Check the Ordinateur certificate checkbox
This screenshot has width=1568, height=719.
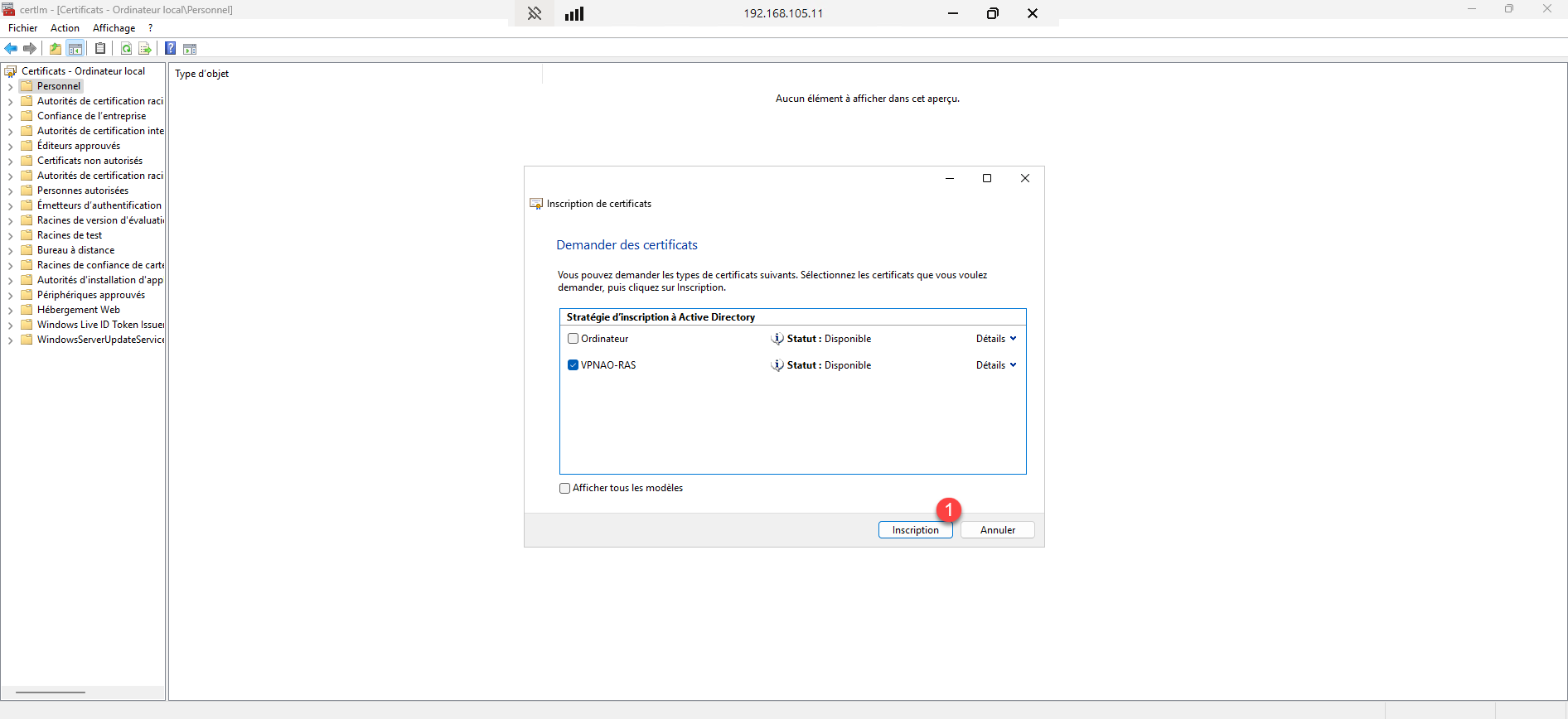[573, 339]
